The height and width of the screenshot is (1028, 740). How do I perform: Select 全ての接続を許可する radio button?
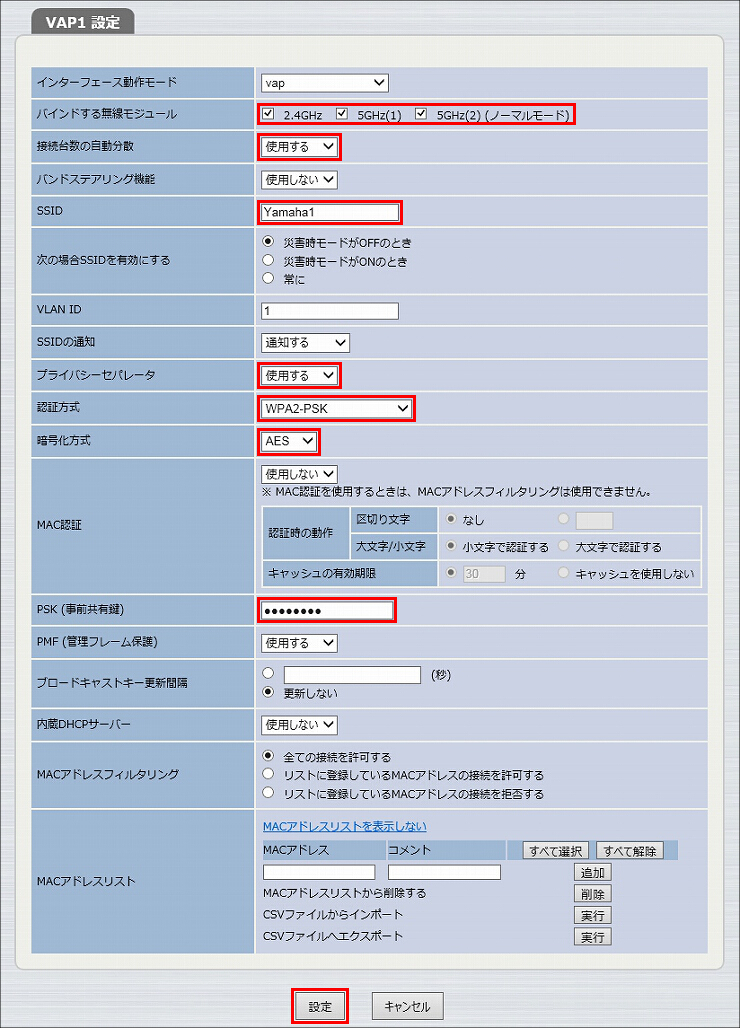[x=267, y=755]
